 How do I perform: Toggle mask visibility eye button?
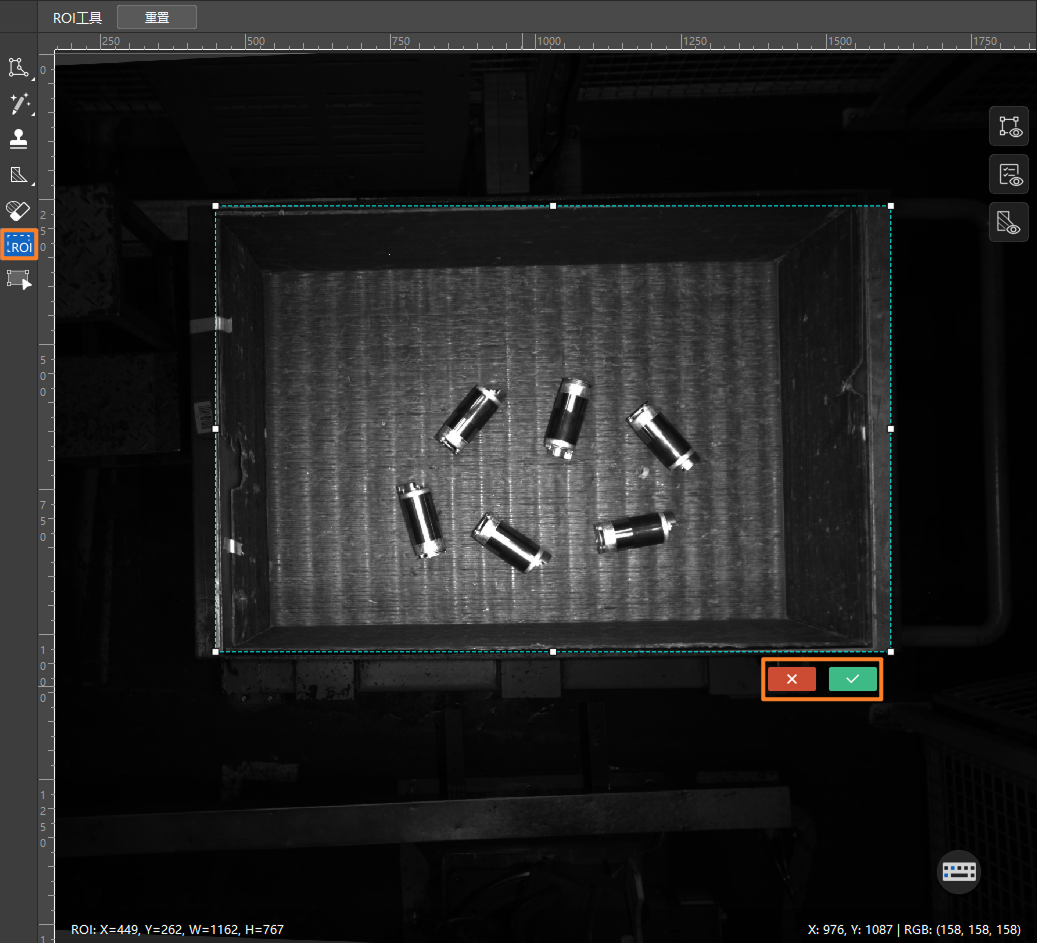coord(1009,222)
